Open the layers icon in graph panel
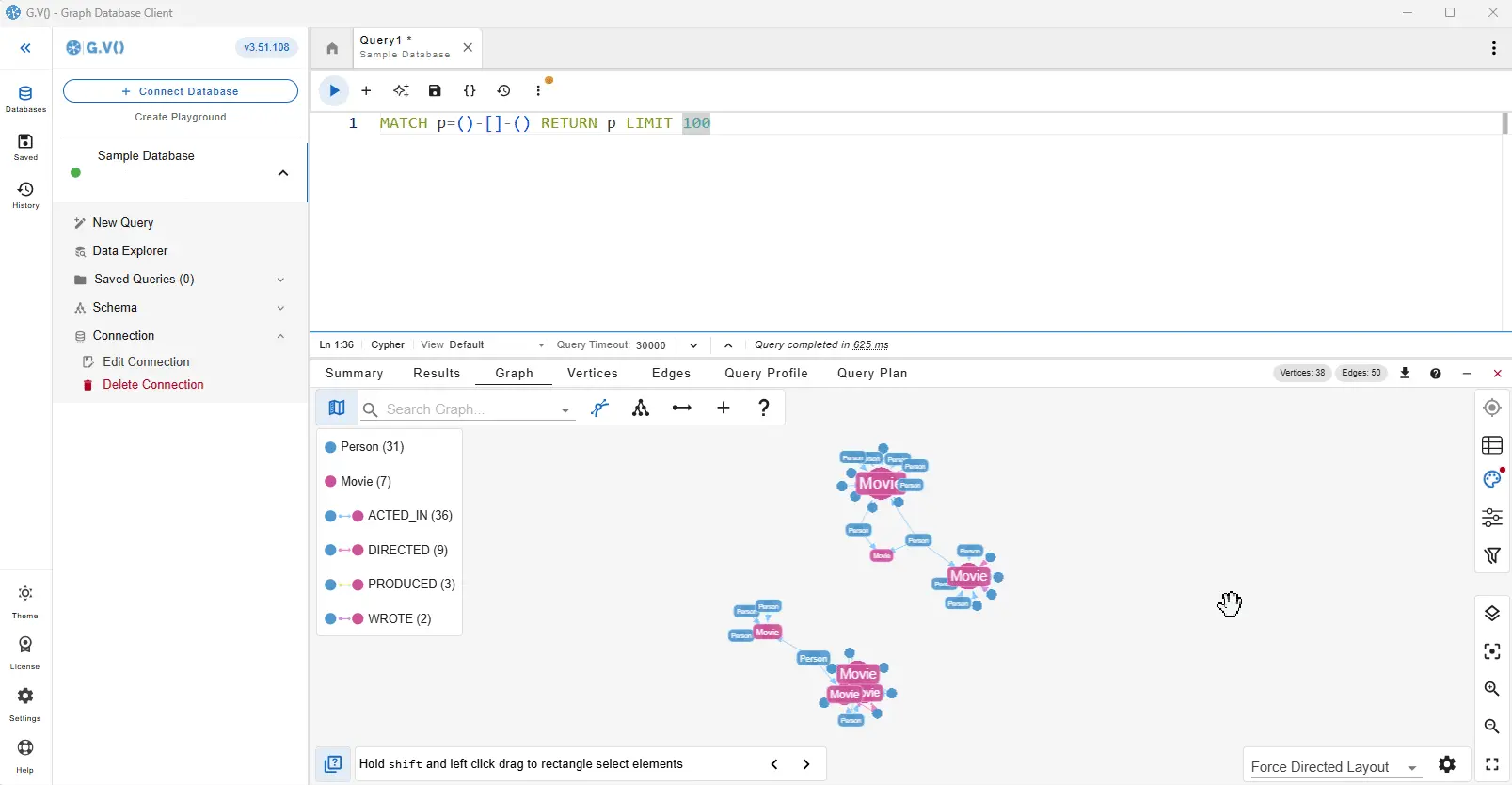The image size is (1512, 785). click(x=1492, y=614)
